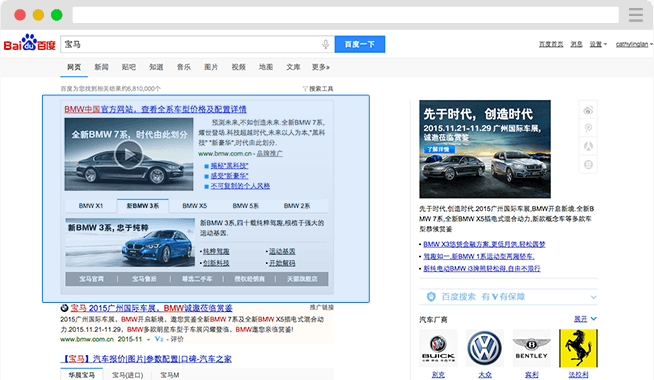Click the Baidu shield guarantee icon
654x380 pixels.
(x=431, y=297)
